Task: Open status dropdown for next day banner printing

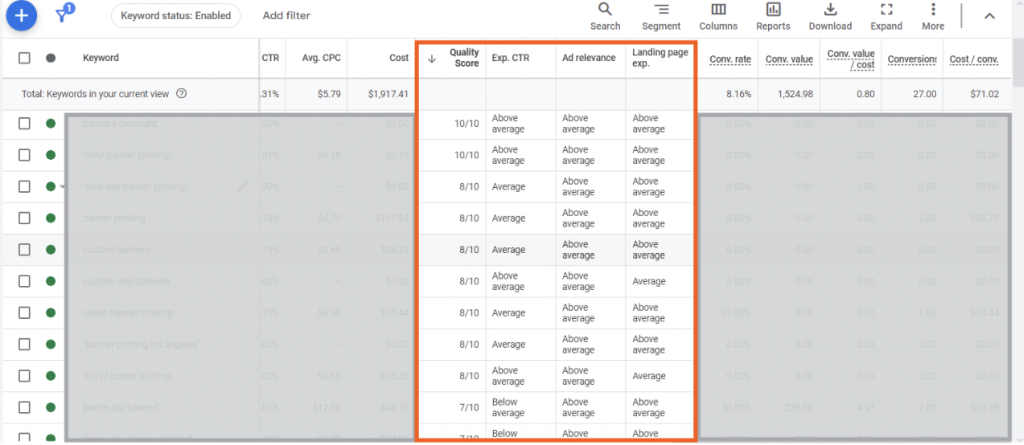Action: coord(61,187)
